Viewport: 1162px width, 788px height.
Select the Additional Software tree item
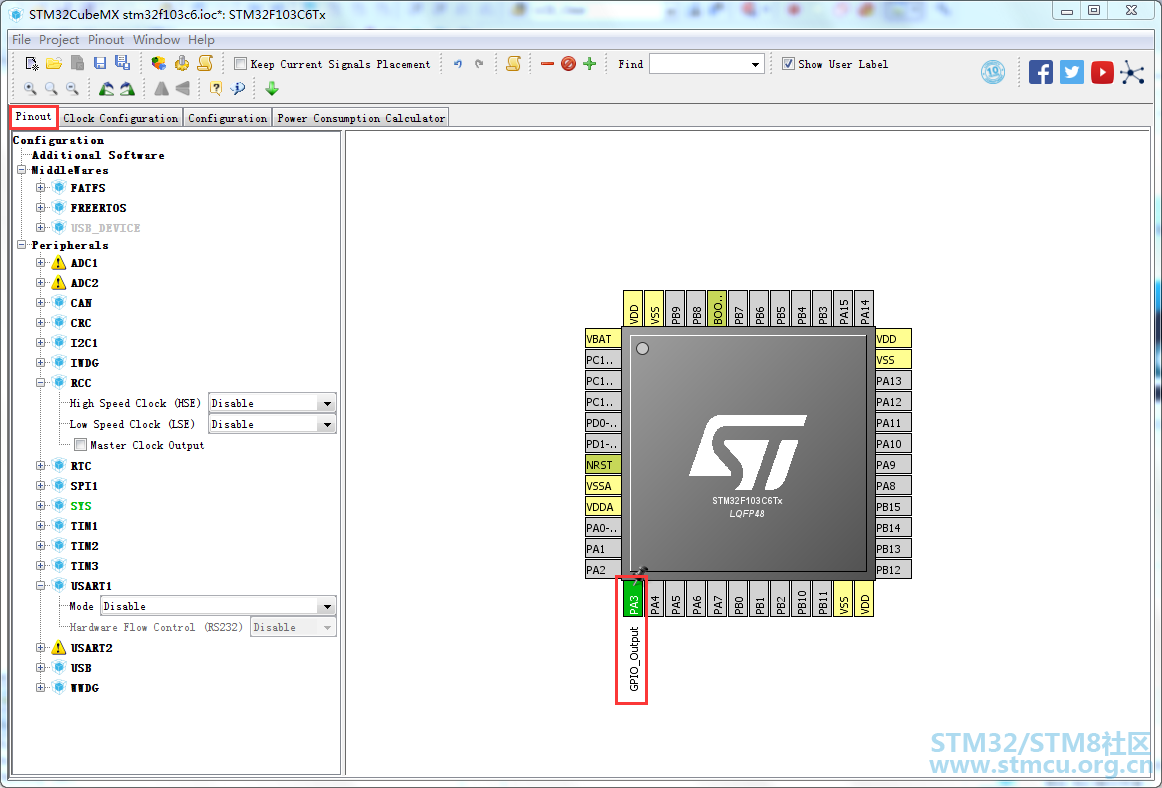click(98, 155)
